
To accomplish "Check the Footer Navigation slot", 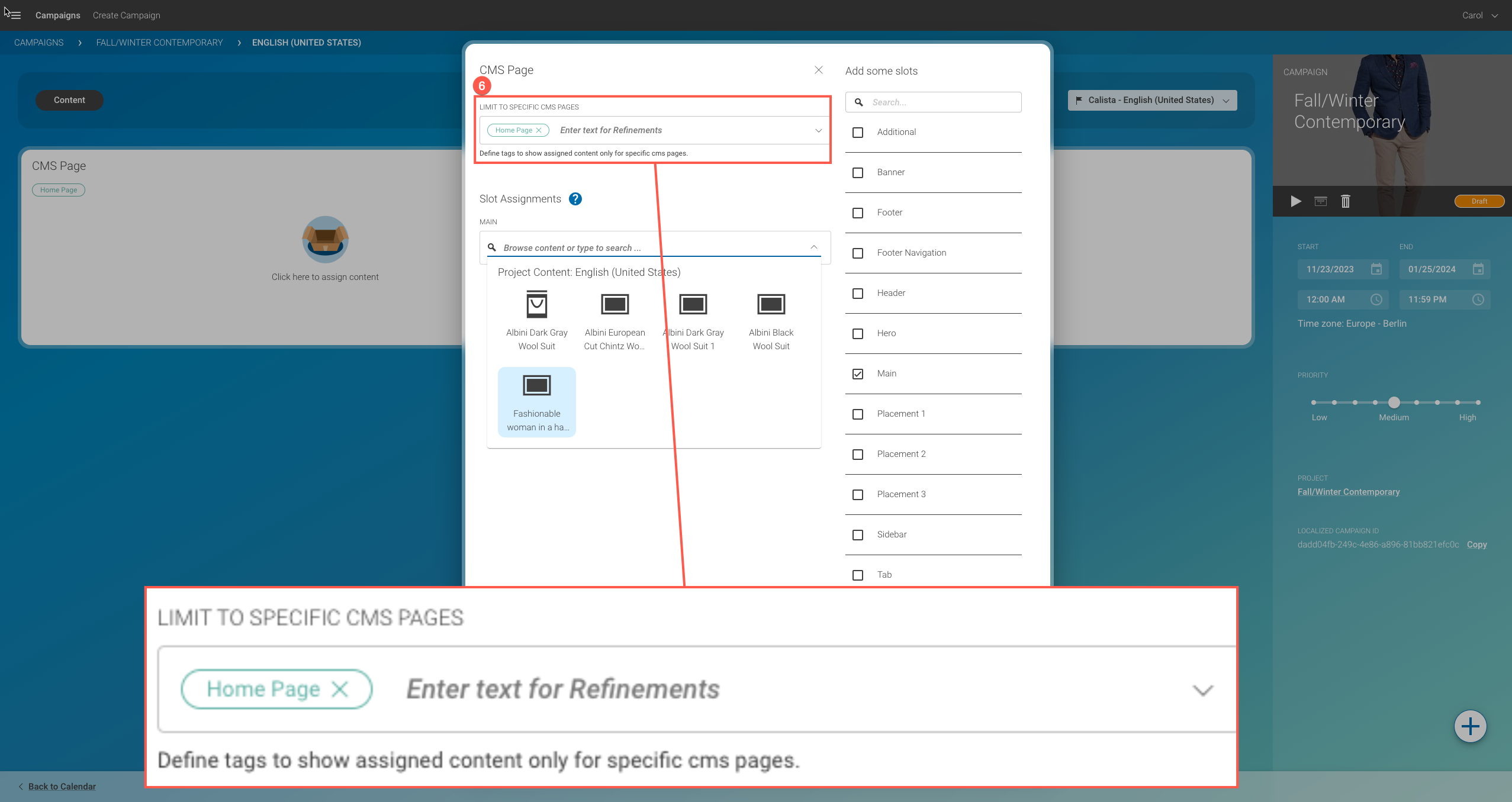I will (858, 253).
